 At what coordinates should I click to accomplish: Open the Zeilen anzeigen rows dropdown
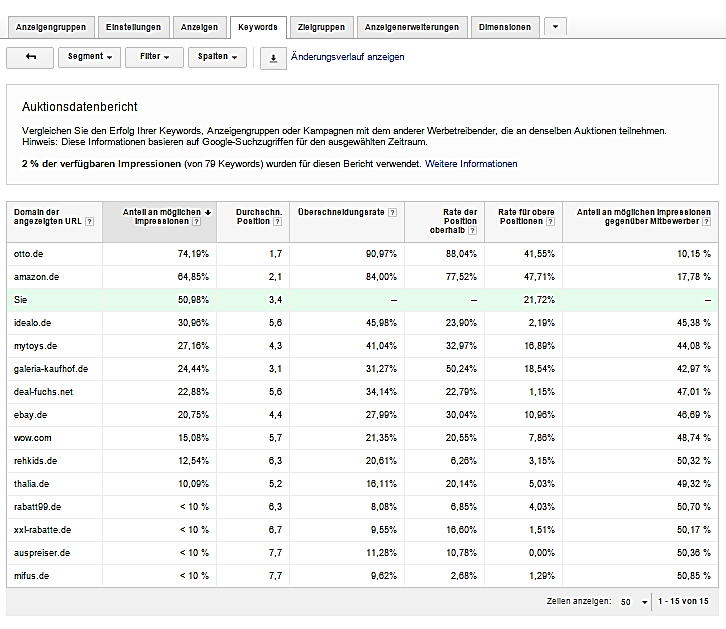[x=634, y=602]
